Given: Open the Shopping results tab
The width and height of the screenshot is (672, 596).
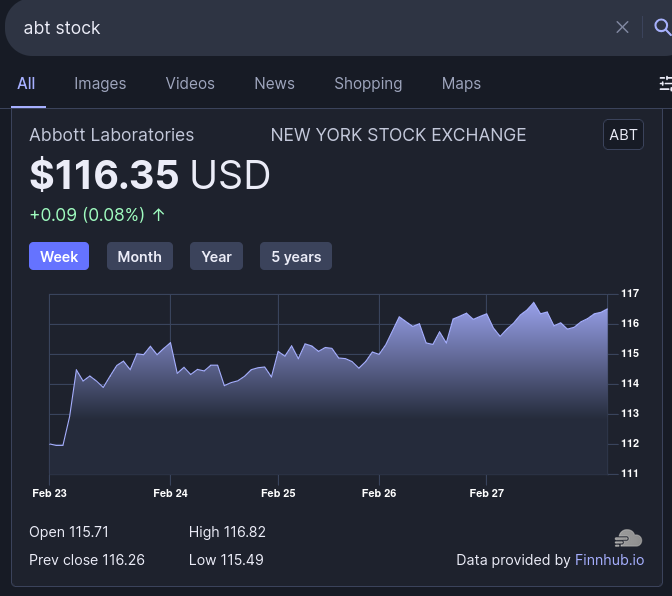Looking at the screenshot, I should 368,84.
